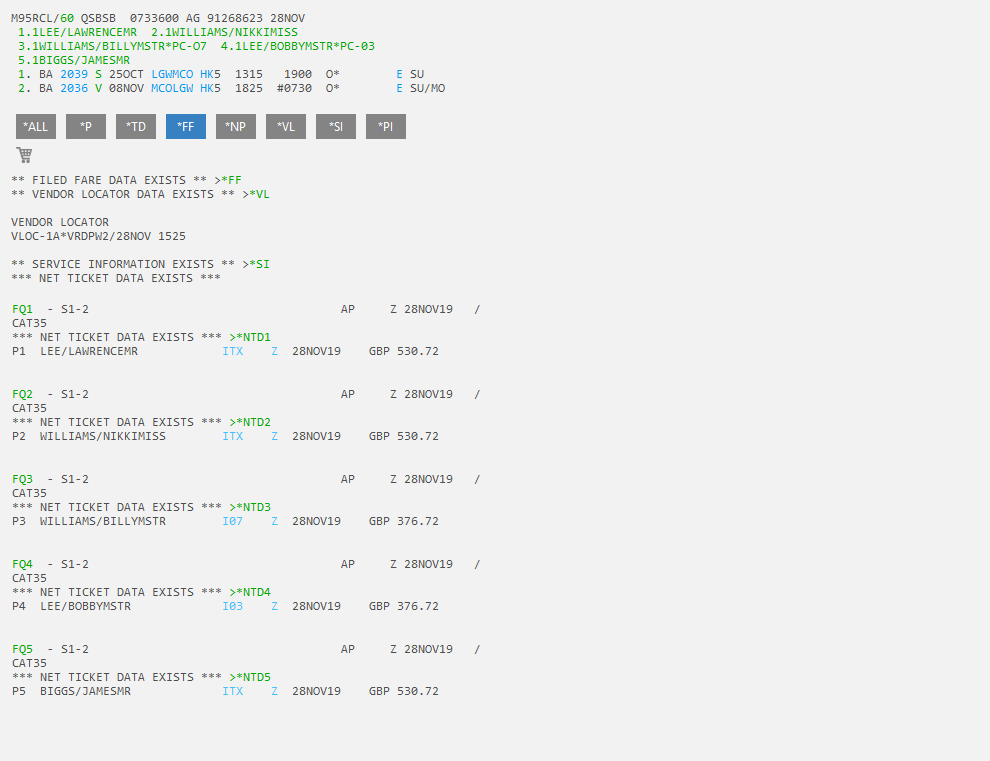Click the *ALL button
The image size is (990, 761).
pyautogui.click(x=36, y=126)
